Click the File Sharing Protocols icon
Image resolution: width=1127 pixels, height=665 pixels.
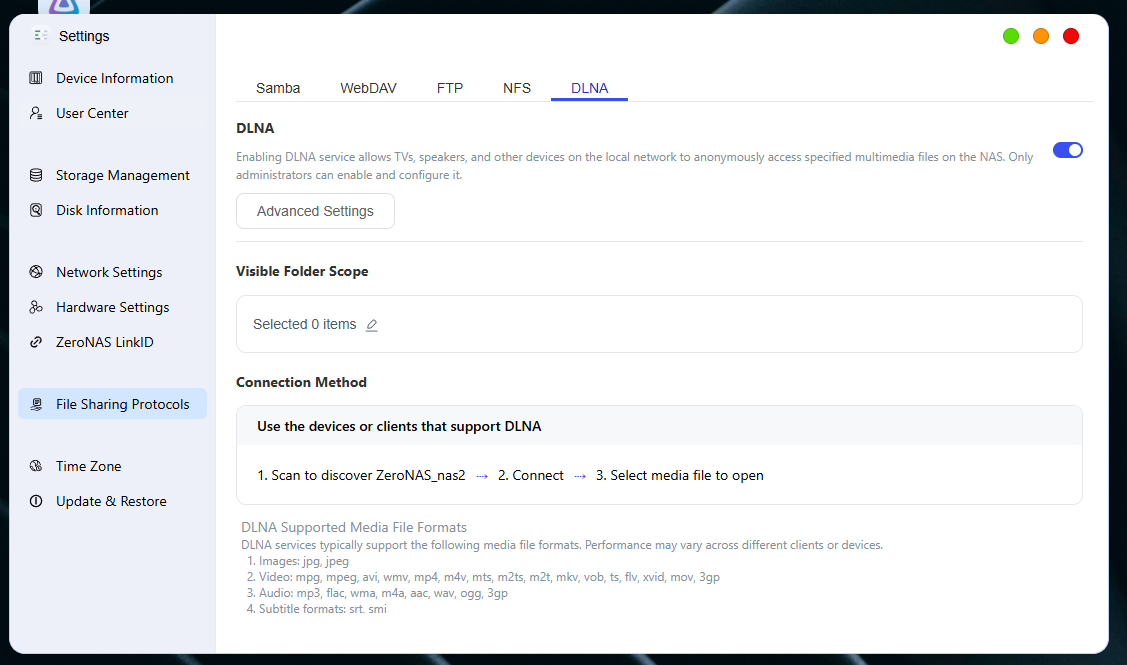36,404
